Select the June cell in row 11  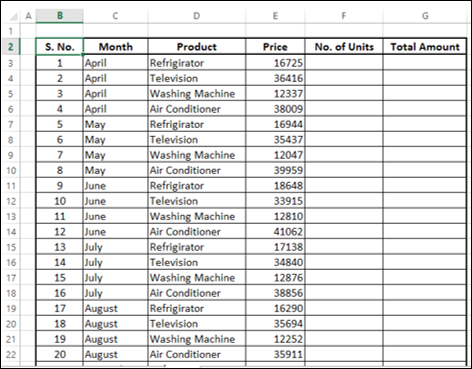[115, 186]
